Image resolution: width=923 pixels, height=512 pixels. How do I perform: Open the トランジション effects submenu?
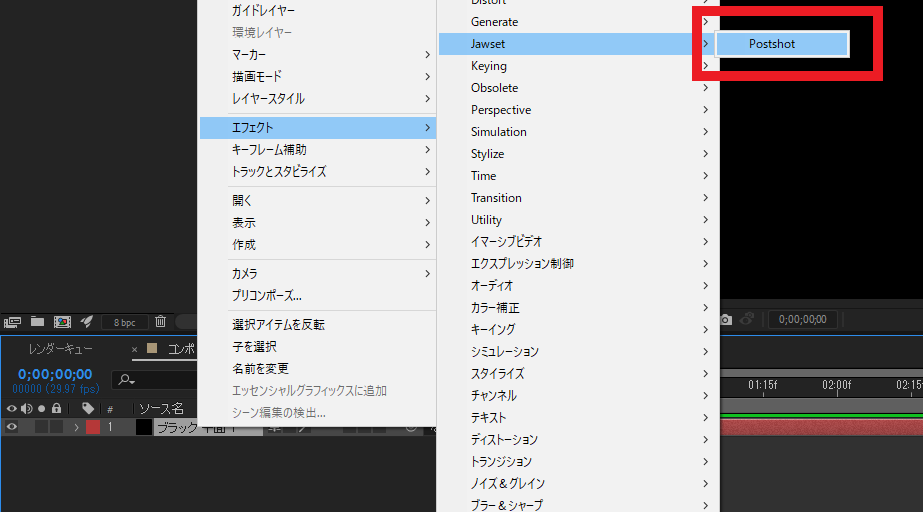(577, 461)
